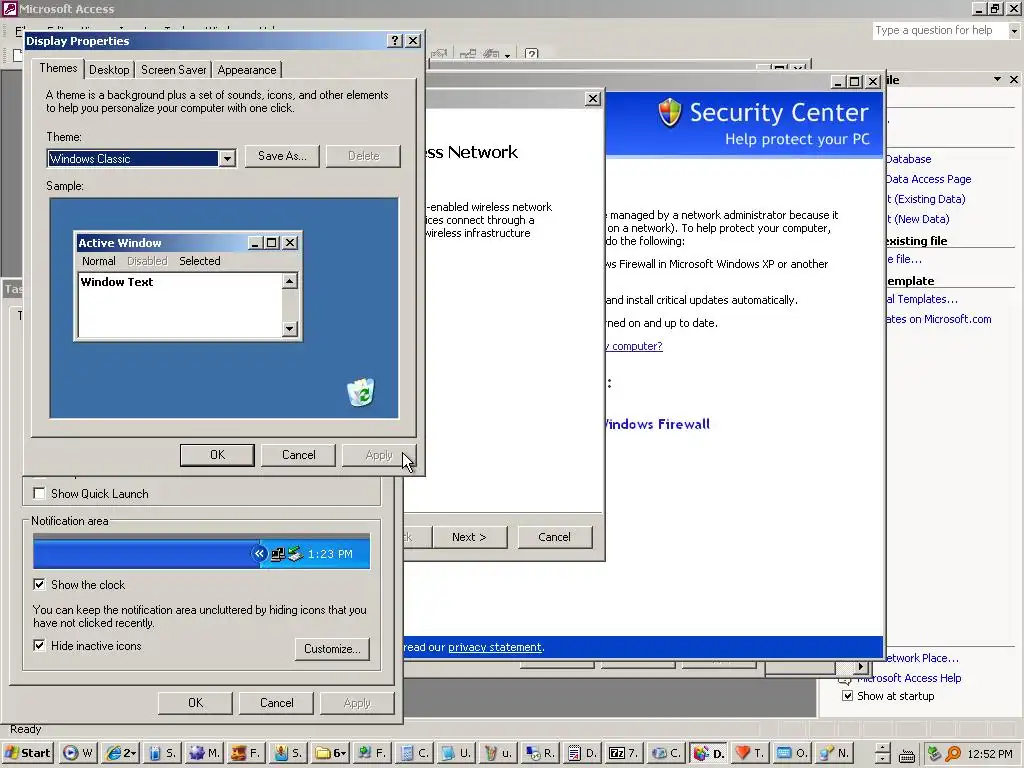The width and height of the screenshot is (1024, 768).
Task: Click the Microsoft Access title bar key icon
Action: [10, 8]
